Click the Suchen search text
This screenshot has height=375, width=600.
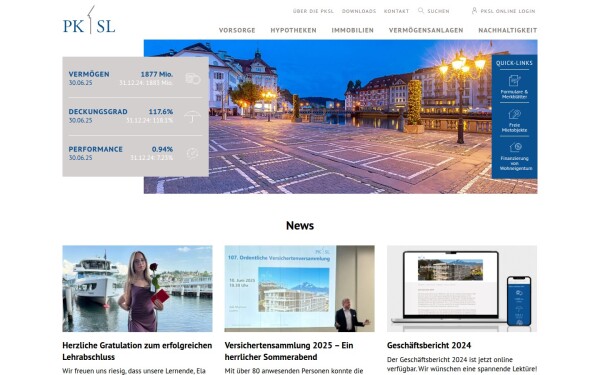click(438, 11)
